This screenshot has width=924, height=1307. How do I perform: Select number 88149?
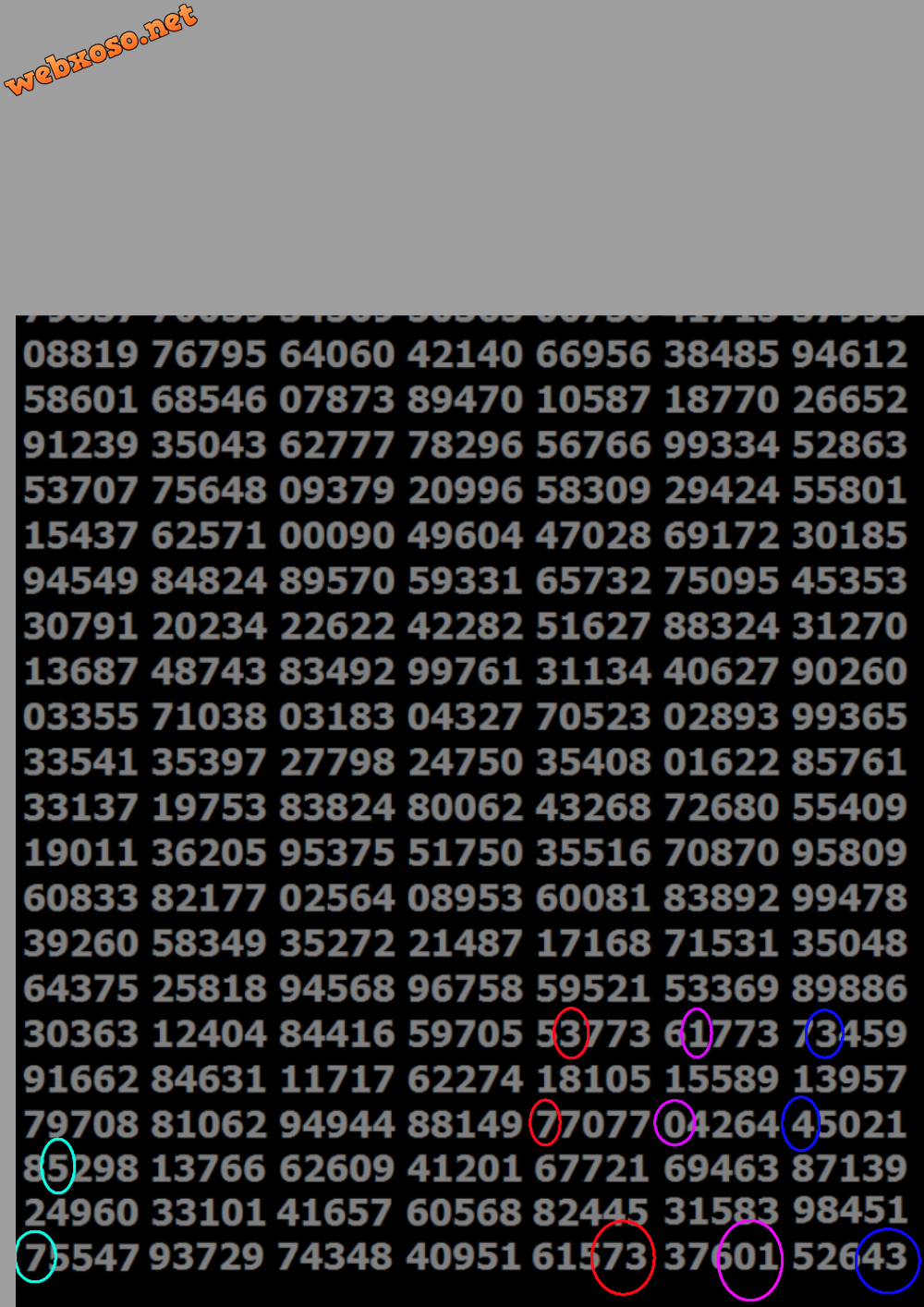coord(465,1124)
